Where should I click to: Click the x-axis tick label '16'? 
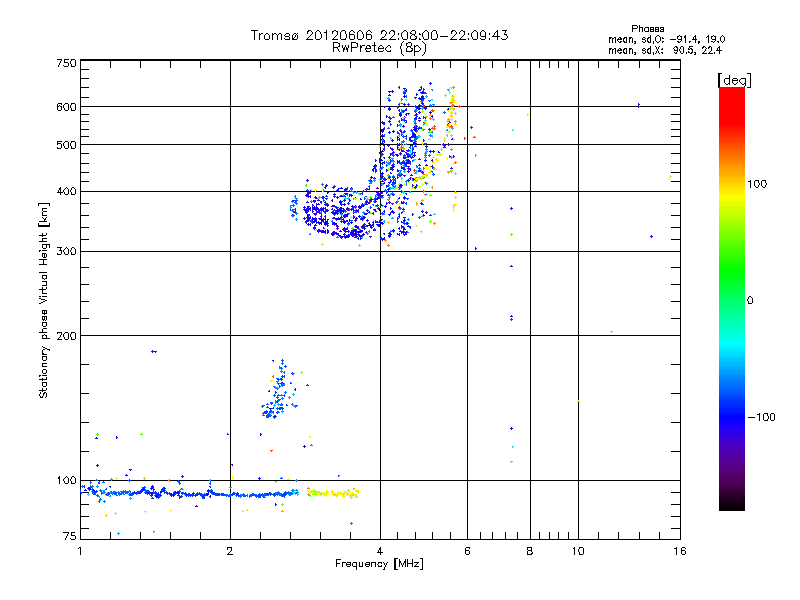pyautogui.click(x=680, y=551)
